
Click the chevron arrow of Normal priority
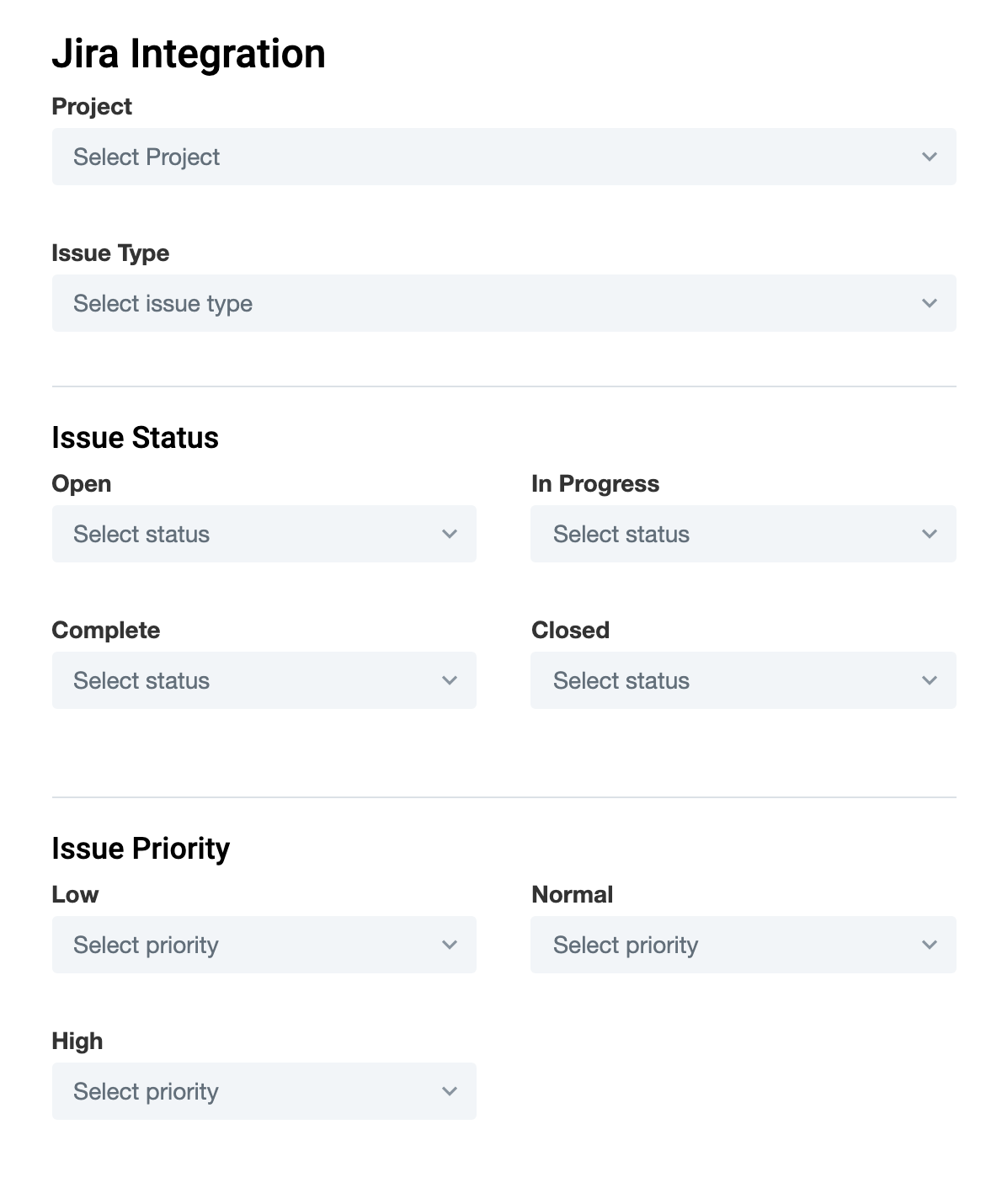[x=929, y=945]
